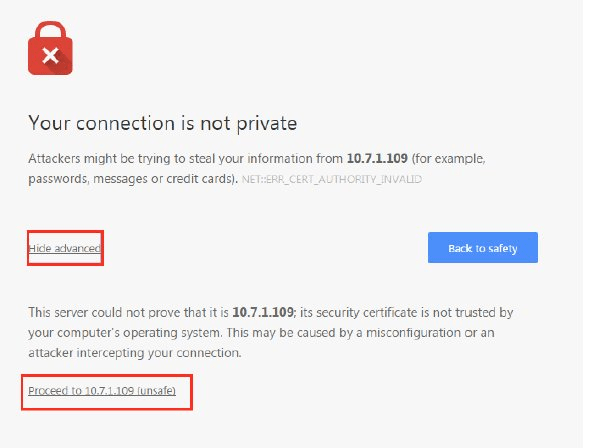
Task: Proceed to 10.7.1.109 (unsafe) link
Action: (x=102, y=390)
